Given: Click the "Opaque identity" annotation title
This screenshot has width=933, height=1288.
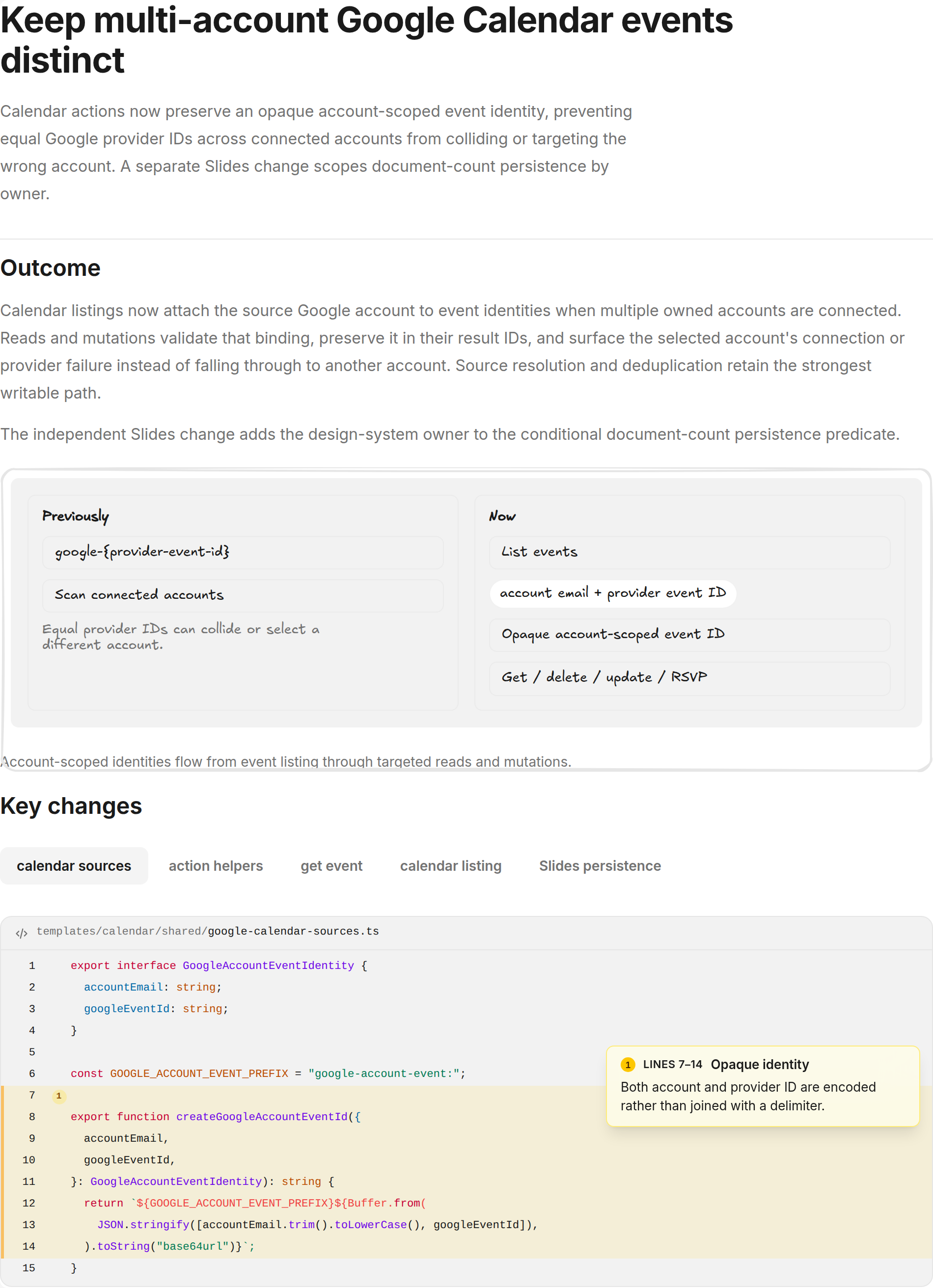Looking at the screenshot, I should click(x=760, y=1064).
